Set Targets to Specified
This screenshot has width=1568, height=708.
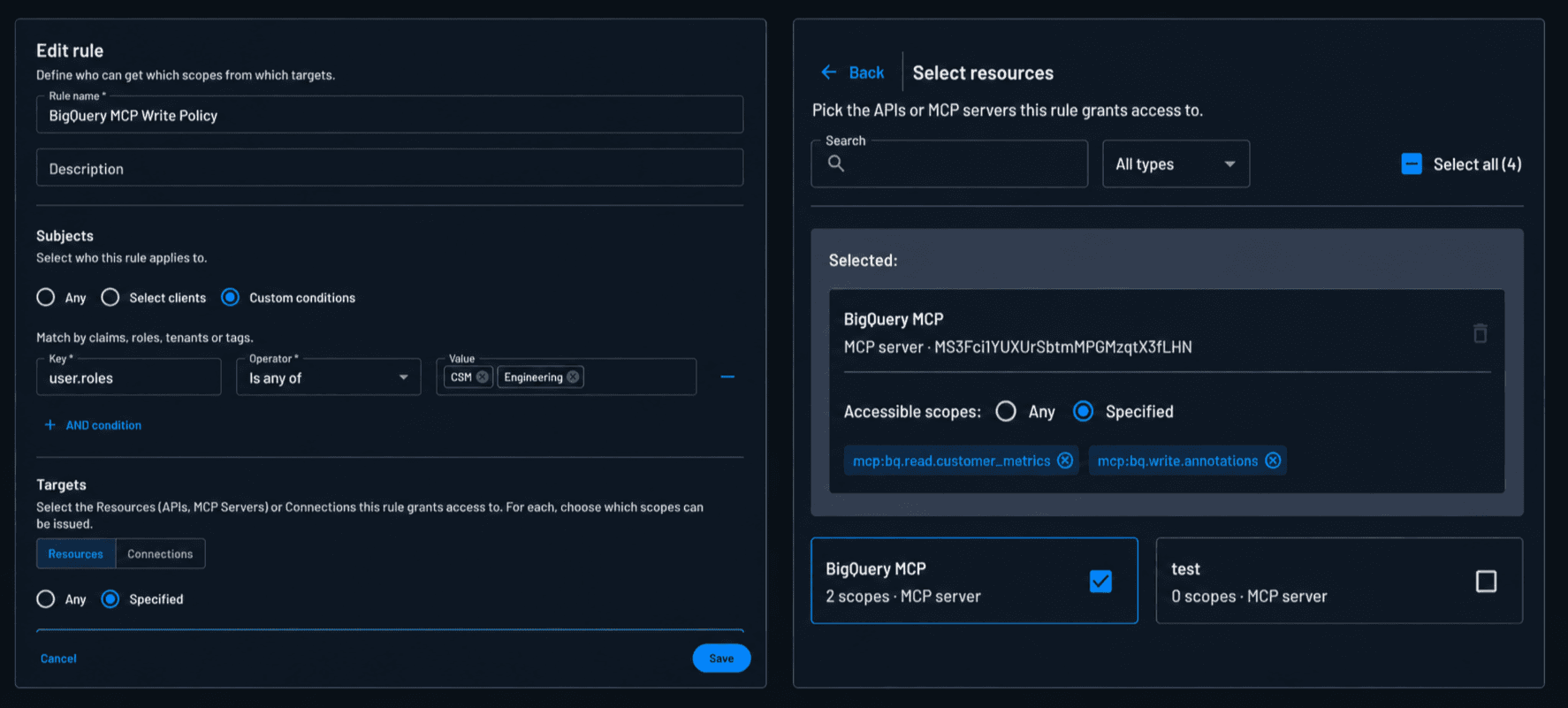[x=110, y=599]
